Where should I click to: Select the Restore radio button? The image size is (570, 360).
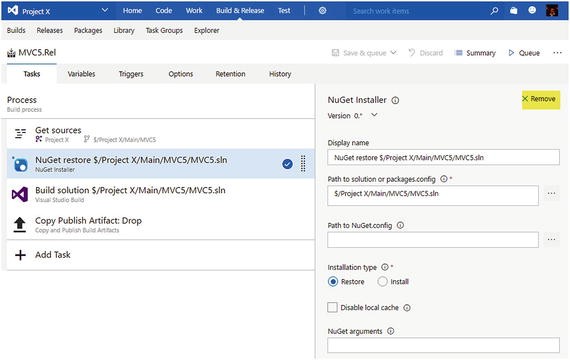[333, 281]
